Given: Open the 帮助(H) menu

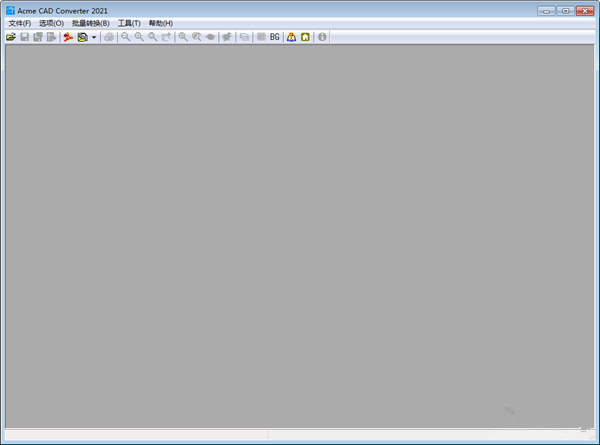Looking at the screenshot, I should [160, 23].
